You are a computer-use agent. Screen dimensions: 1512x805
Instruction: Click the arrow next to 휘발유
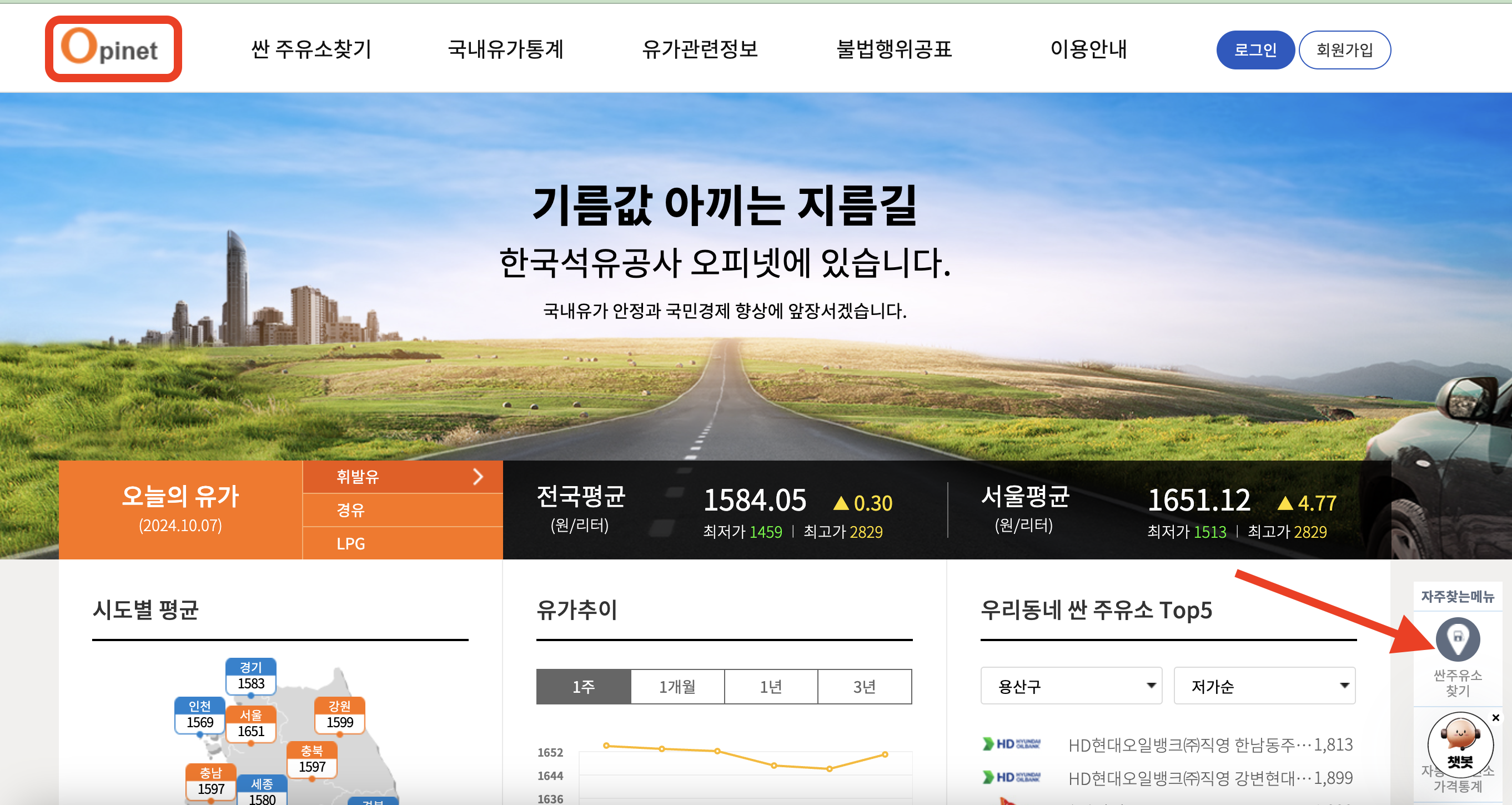[x=479, y=477]
